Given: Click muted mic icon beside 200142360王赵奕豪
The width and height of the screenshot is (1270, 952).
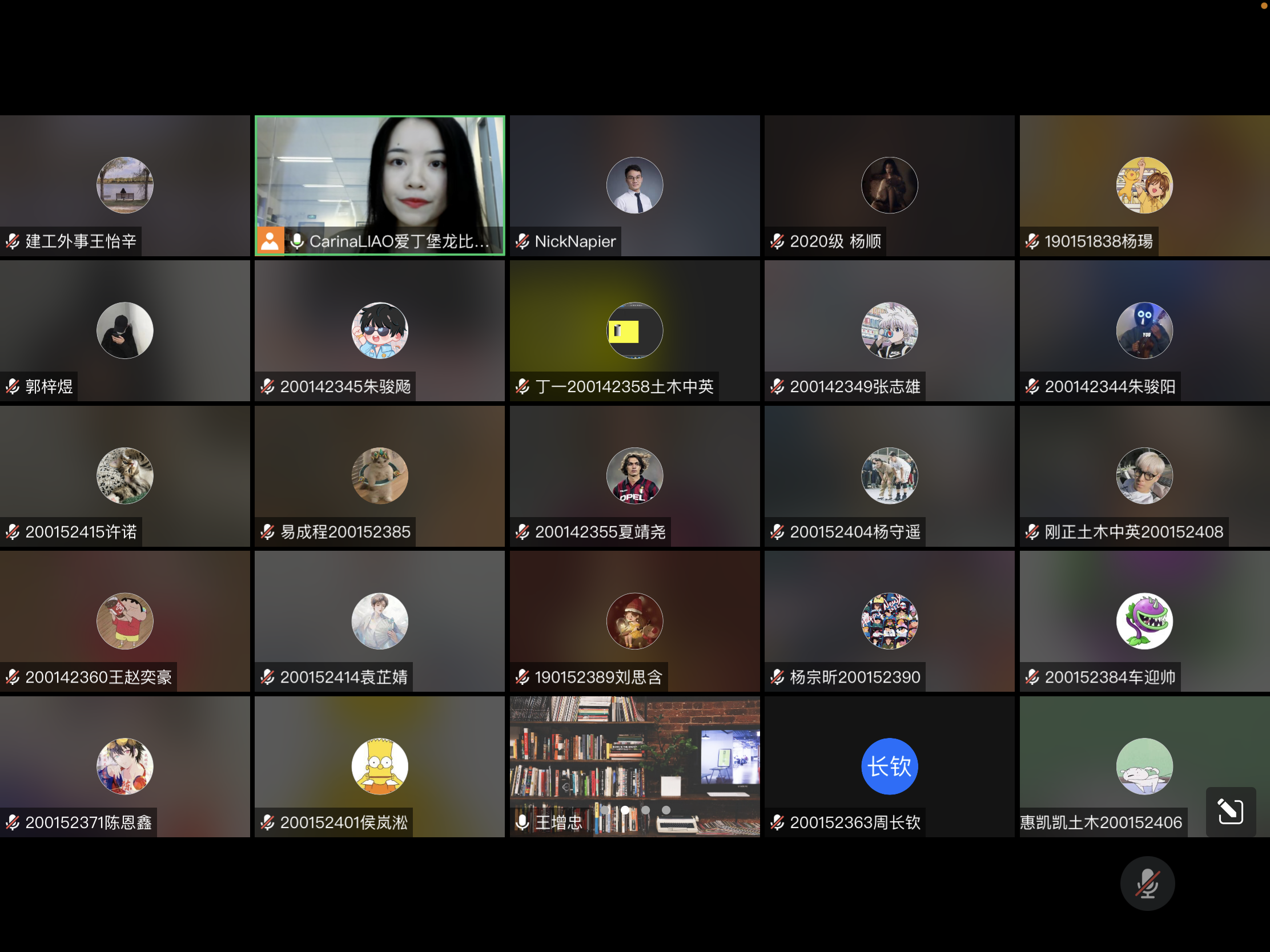Looking at the screenshot, I should pyautogui.click(x=13, y=677).
